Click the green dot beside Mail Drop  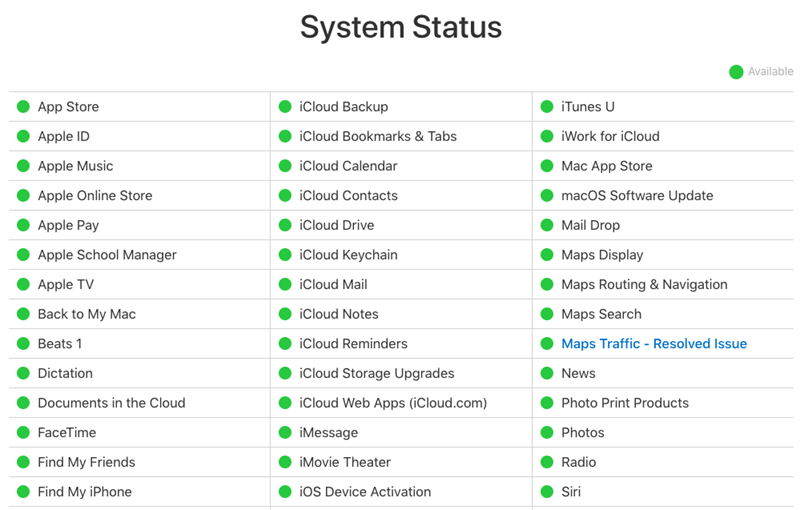[x=547, y=225]
